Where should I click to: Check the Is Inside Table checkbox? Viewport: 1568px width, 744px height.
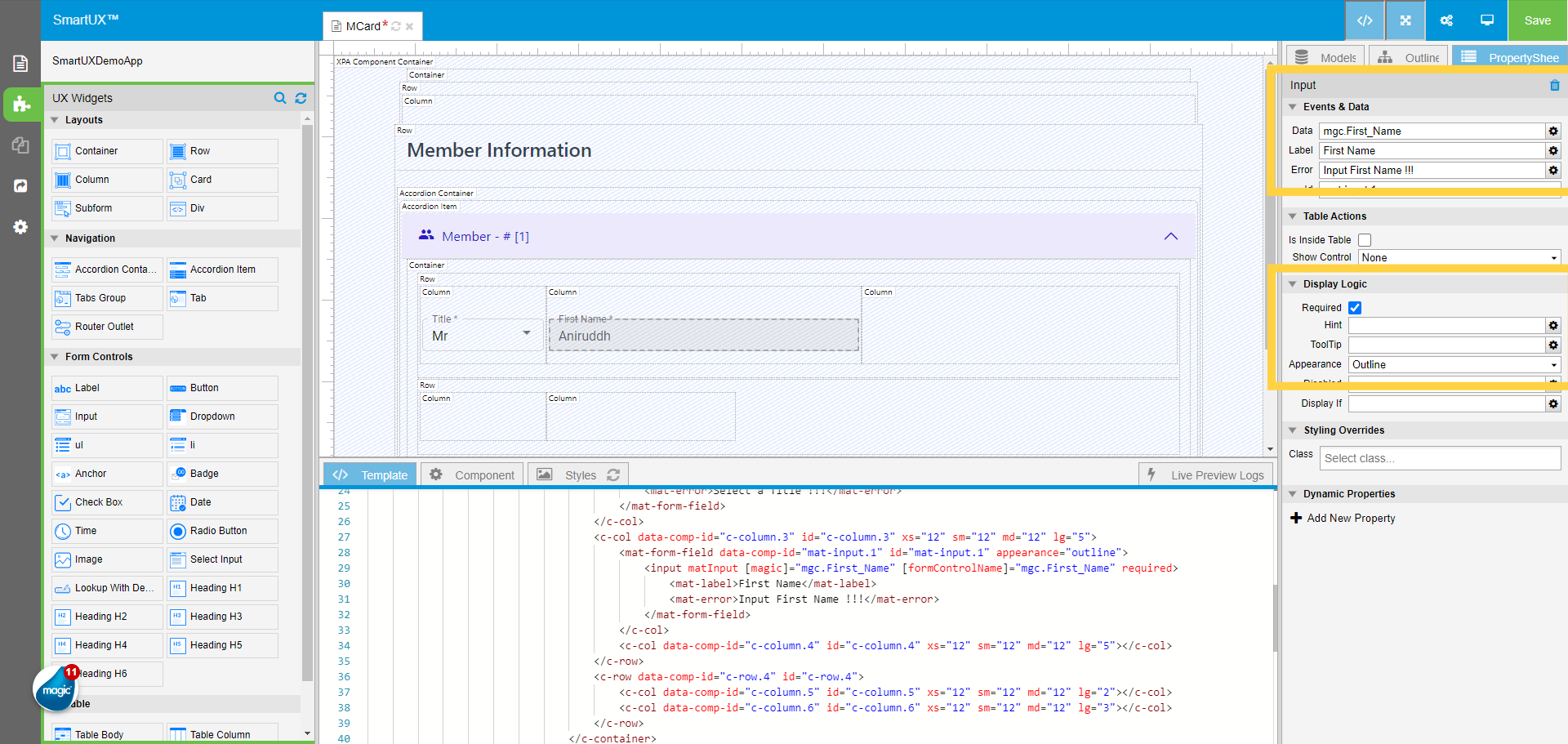(x=1365, y=239)
